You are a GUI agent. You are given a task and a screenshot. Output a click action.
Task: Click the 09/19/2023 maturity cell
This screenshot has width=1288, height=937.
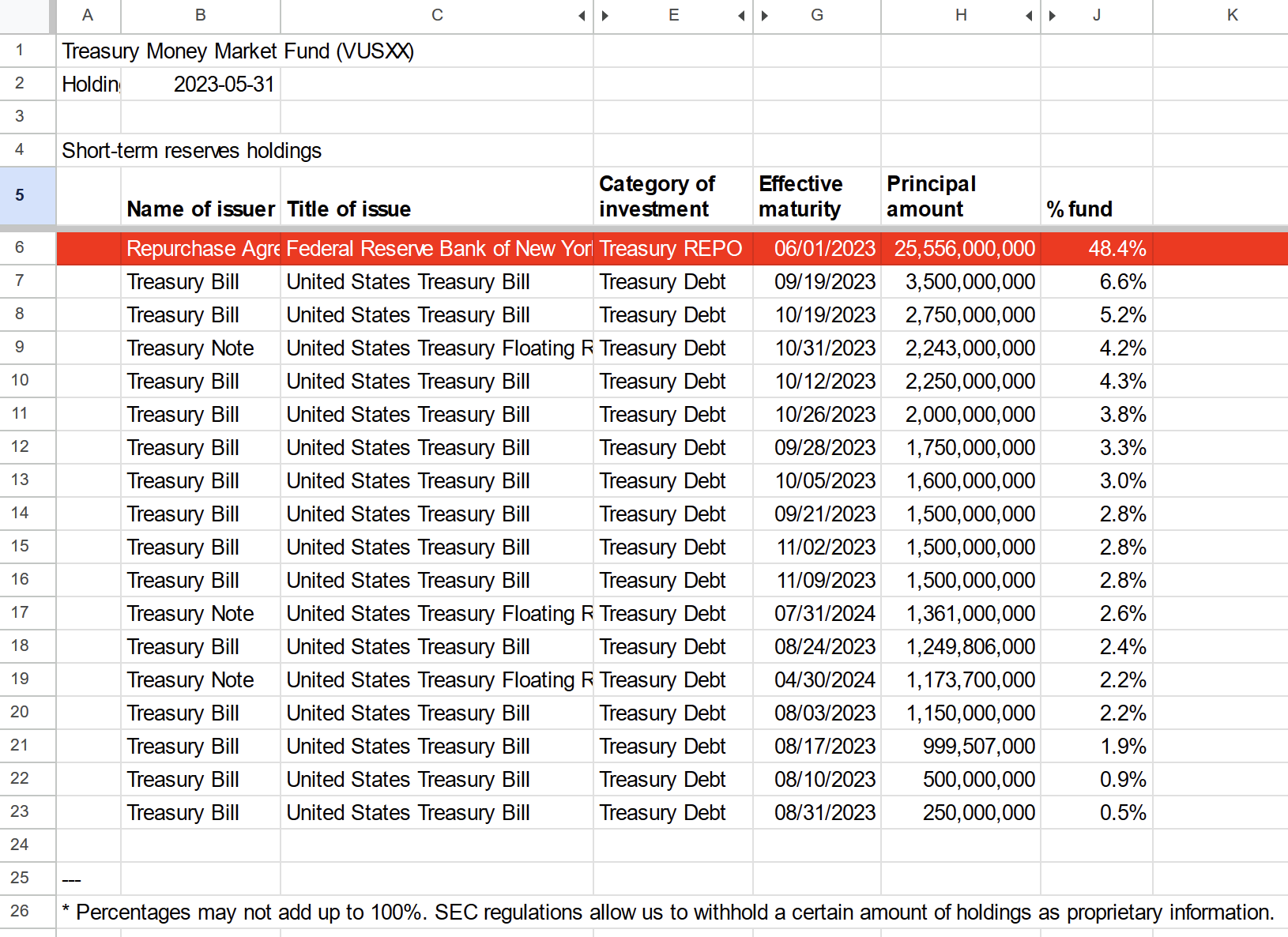[817, 282]
